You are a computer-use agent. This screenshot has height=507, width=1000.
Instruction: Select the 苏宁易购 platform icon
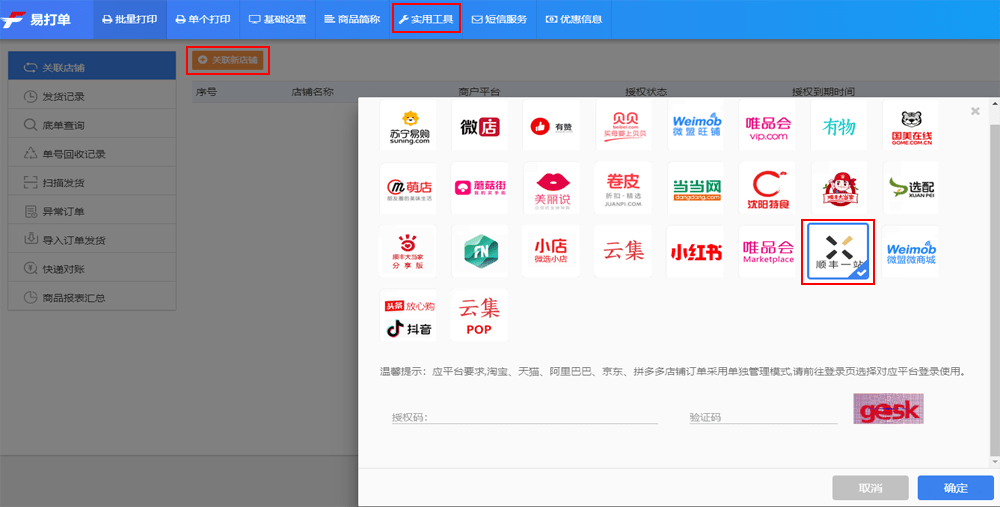click(408, 125)
